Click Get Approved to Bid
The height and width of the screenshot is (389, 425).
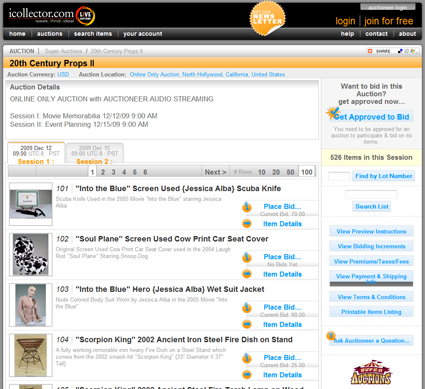(372, 117)
